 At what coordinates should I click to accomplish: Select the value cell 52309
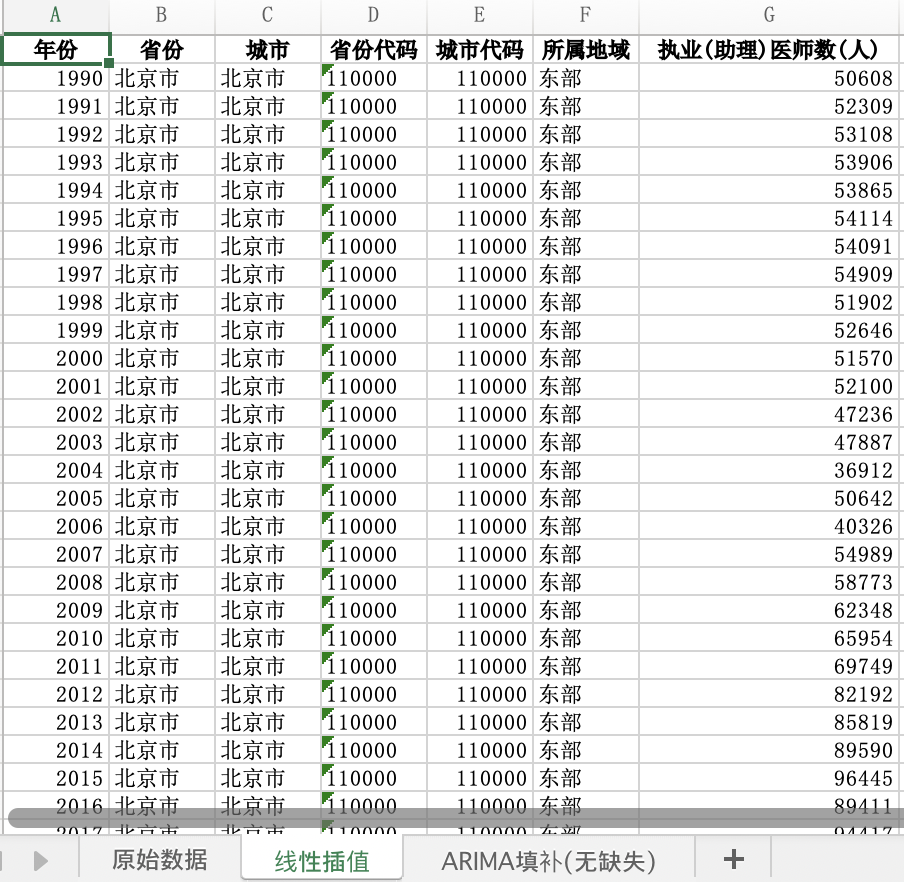769,107
